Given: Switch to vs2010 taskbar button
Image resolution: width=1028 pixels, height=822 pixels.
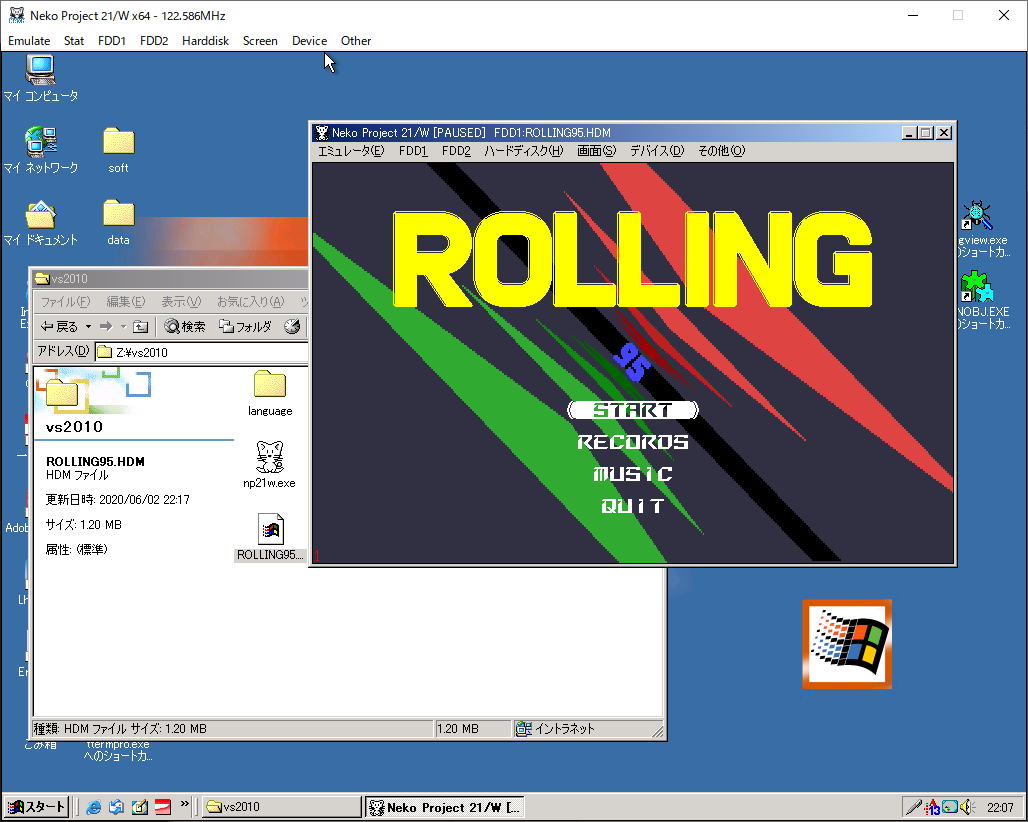Looking at the screenshot, I should 281,807.
